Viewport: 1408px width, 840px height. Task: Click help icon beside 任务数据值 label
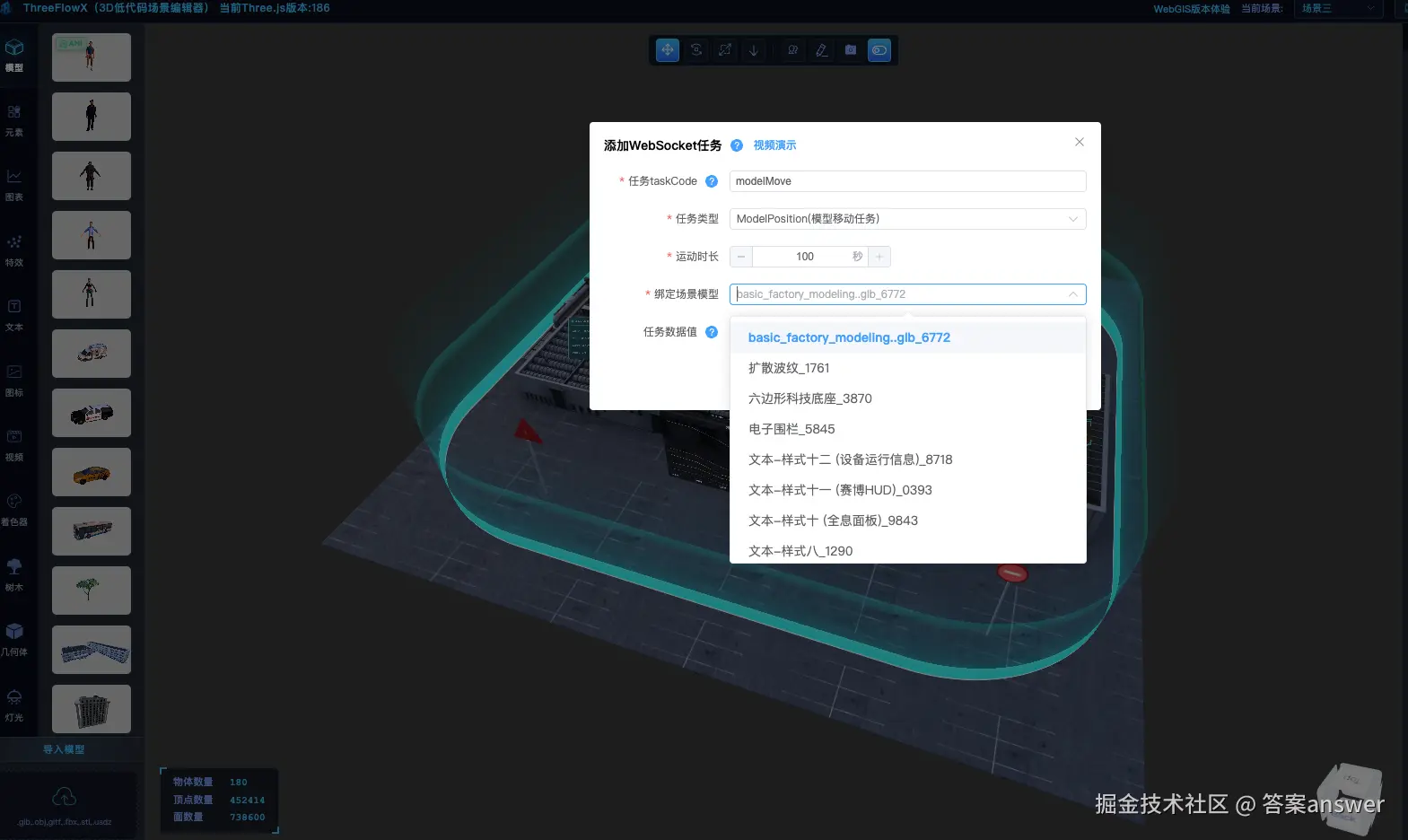click(712, 332)
